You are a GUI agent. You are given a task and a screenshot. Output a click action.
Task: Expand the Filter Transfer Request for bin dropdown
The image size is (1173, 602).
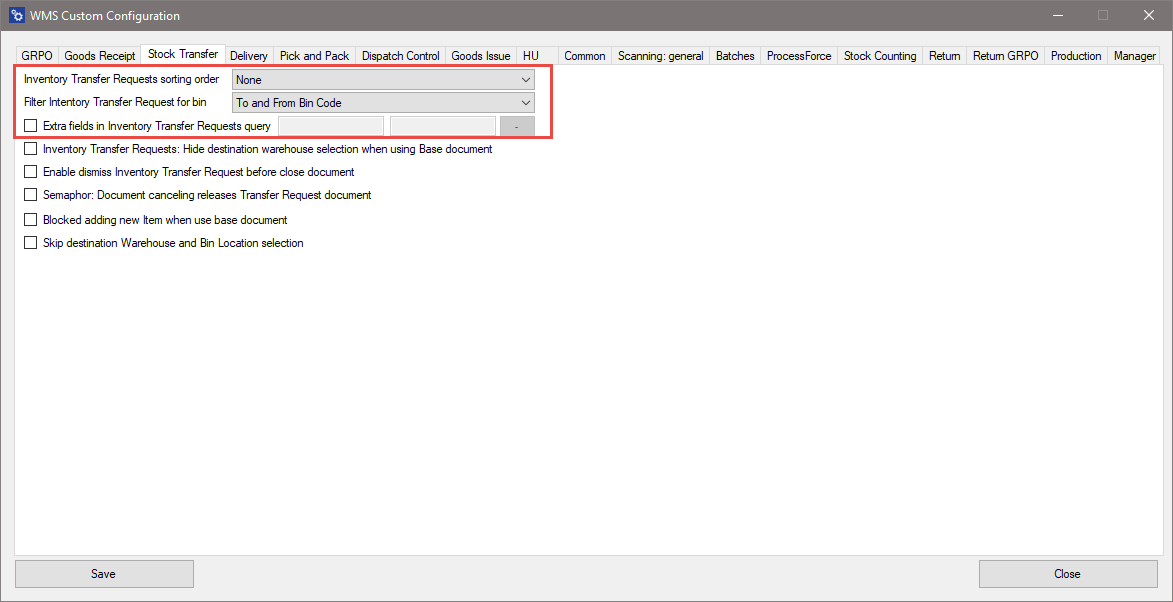[383, 103]
